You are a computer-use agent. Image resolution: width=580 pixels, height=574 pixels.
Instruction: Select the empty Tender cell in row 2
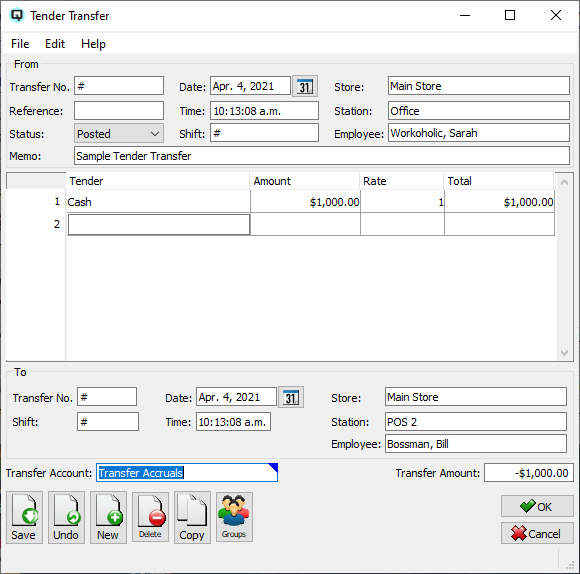(x=159, y=224)
